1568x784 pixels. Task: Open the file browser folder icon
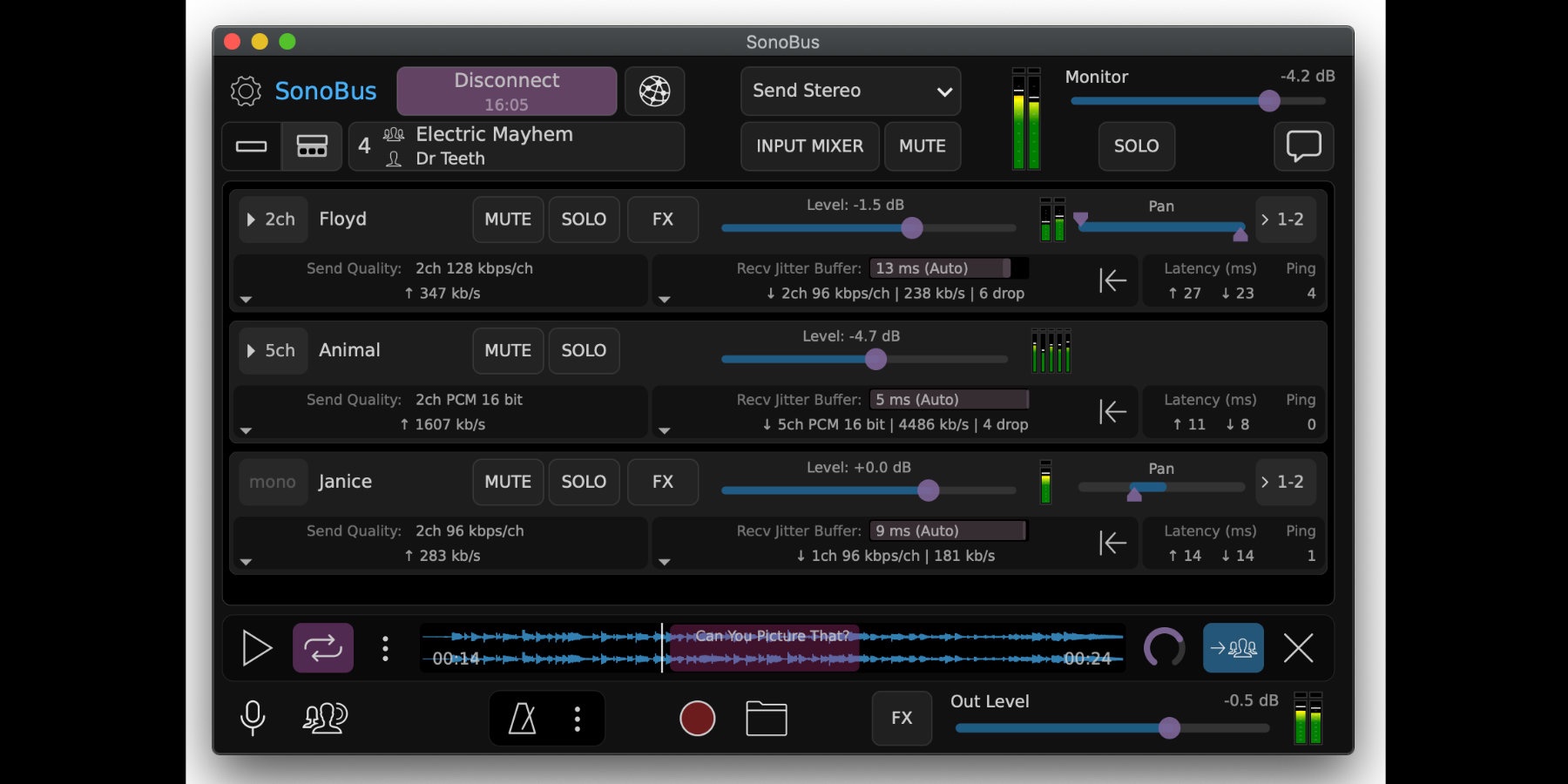point(766,719)
